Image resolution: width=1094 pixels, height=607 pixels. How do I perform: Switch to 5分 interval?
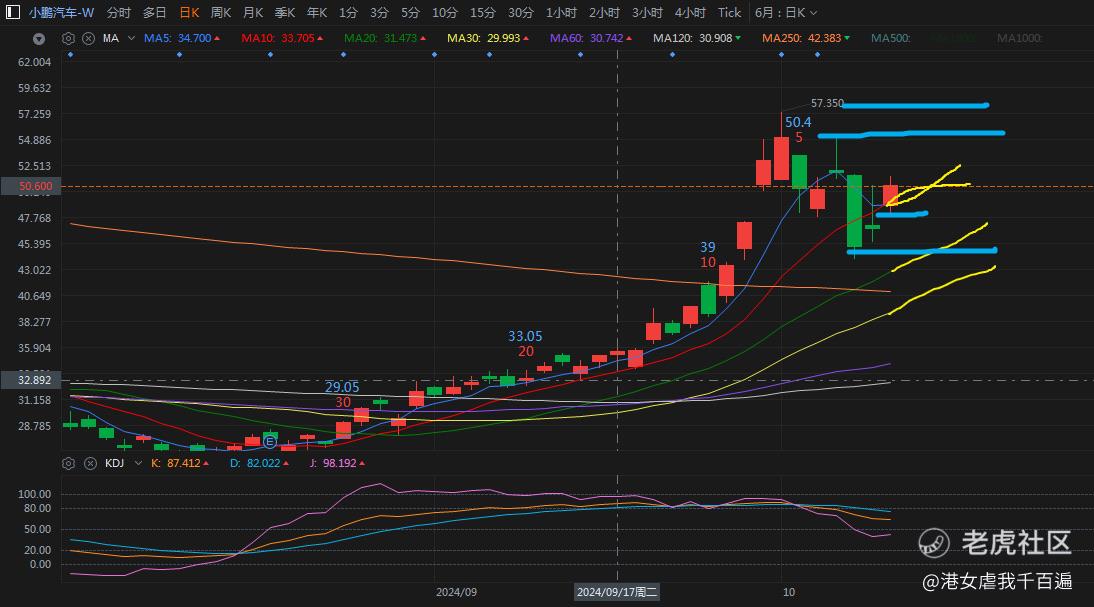[410, 13]
